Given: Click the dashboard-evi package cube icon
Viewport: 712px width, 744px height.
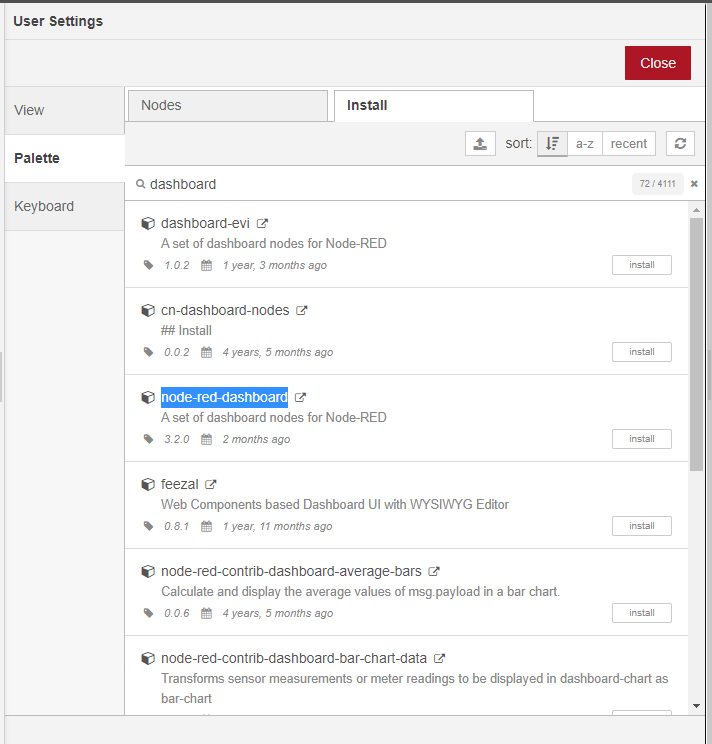Looking at the screenshot, I should click(x=148, y=223).
